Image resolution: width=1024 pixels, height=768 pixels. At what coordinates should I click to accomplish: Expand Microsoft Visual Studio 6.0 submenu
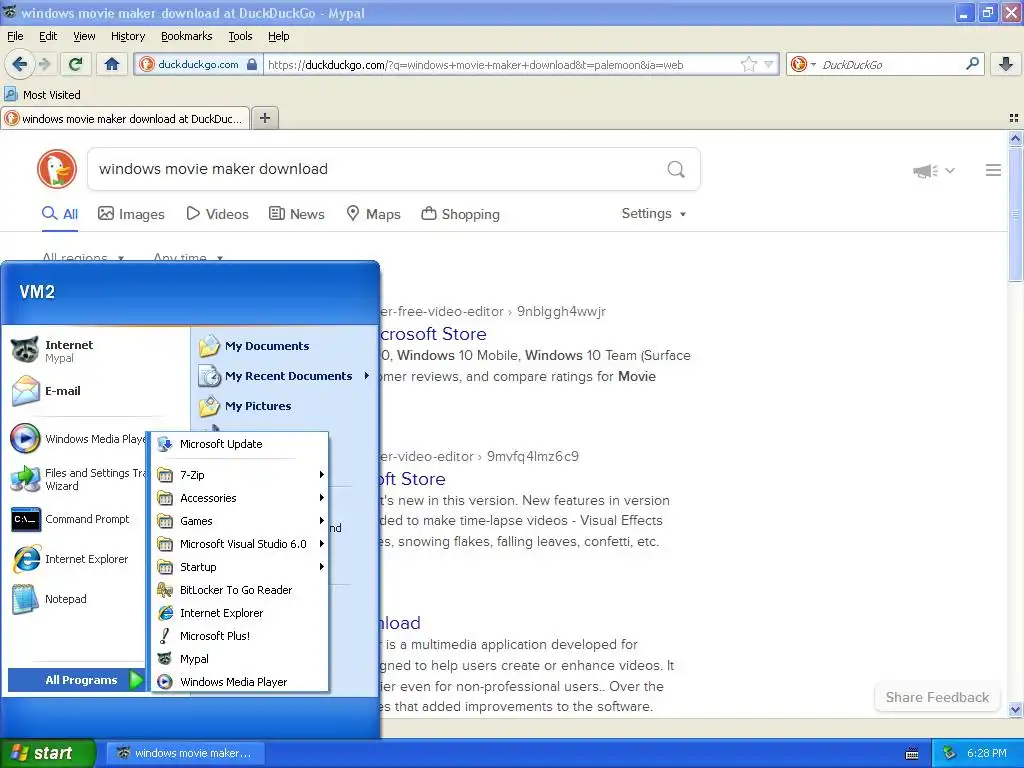click(x=240, y=544)
